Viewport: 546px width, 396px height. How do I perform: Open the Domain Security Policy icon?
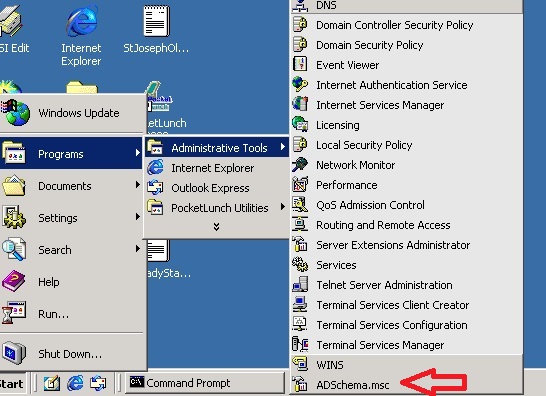[x=300, y=45]
